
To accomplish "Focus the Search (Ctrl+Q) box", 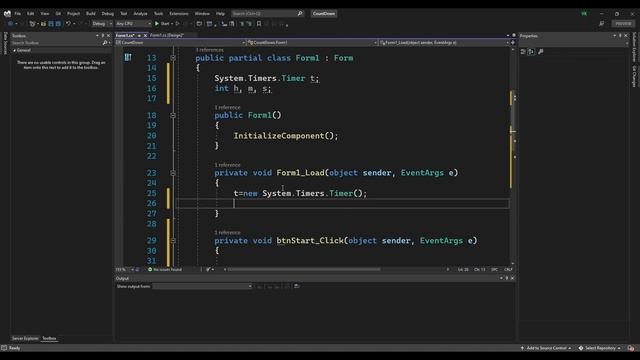I will 267,13.
